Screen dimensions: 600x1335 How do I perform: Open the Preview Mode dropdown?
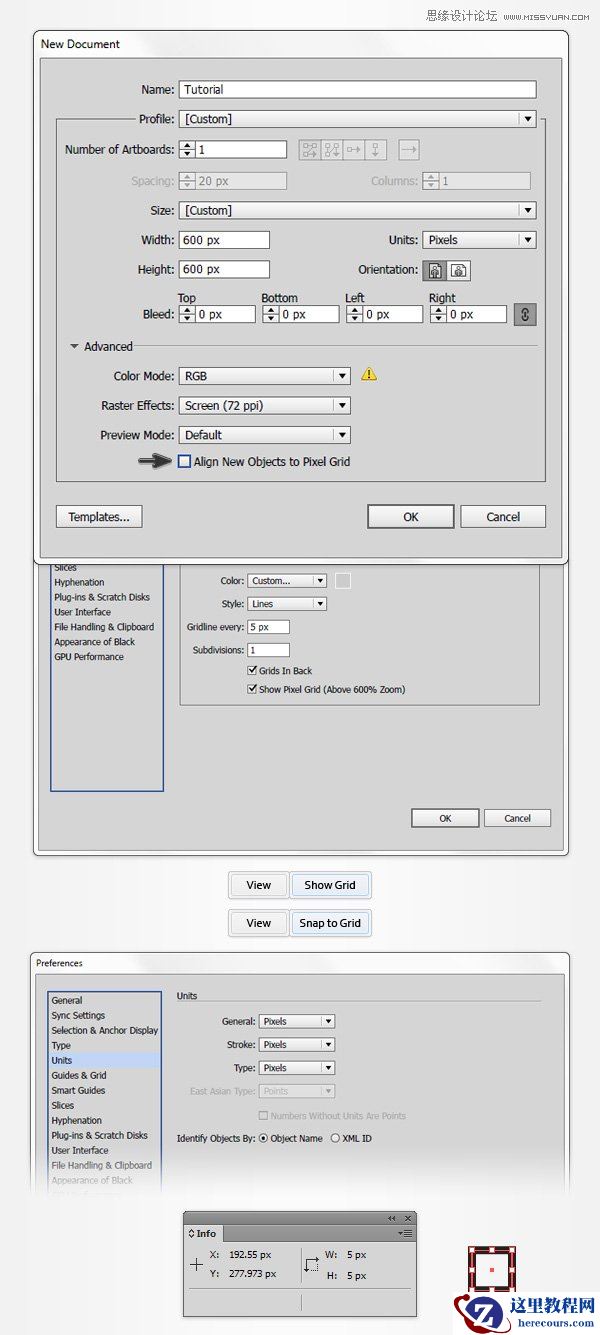pyautogui.click(x=264, y=435)
